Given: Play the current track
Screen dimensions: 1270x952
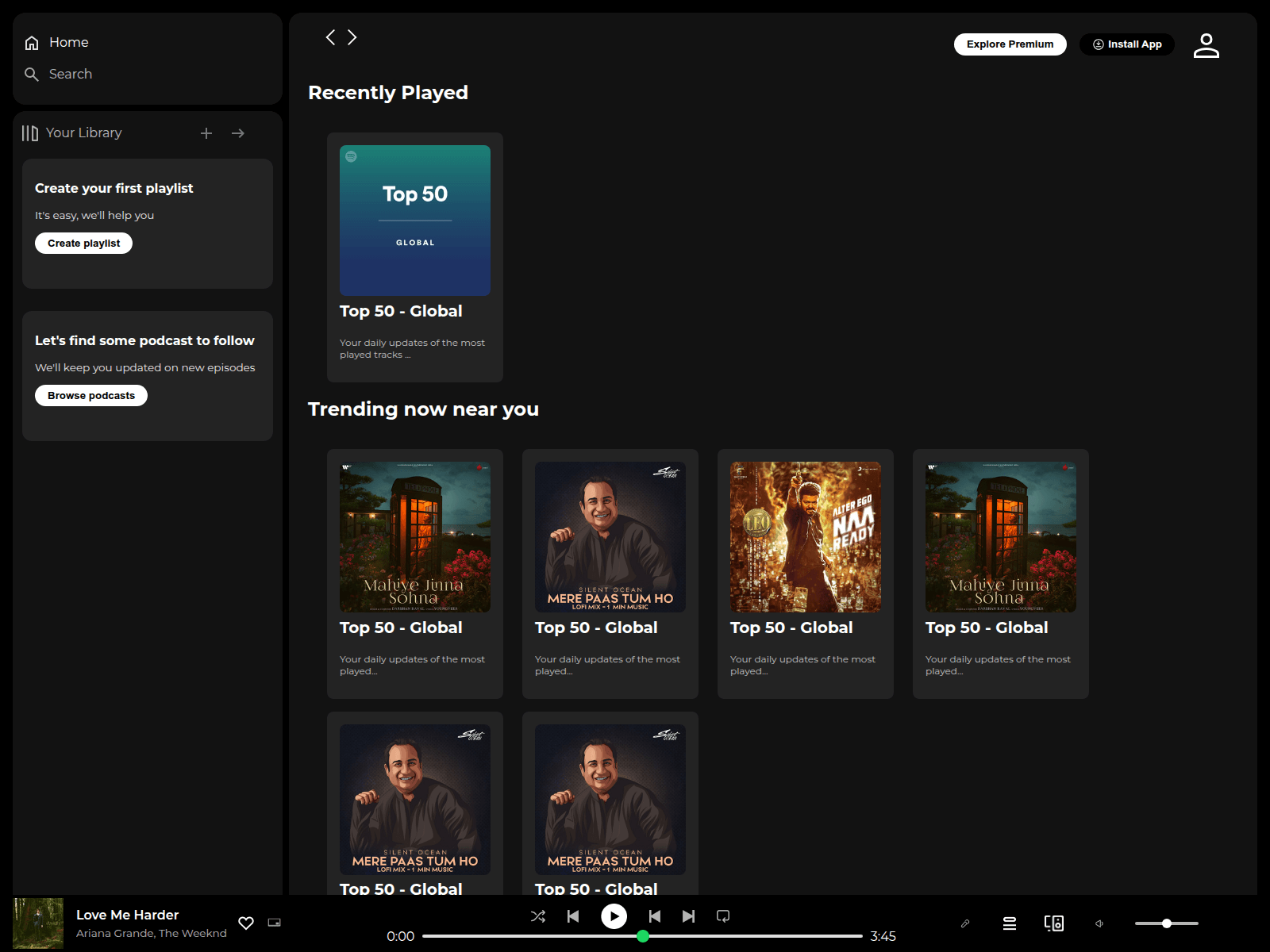Looking at the screenshot, I should pos(614,916).
